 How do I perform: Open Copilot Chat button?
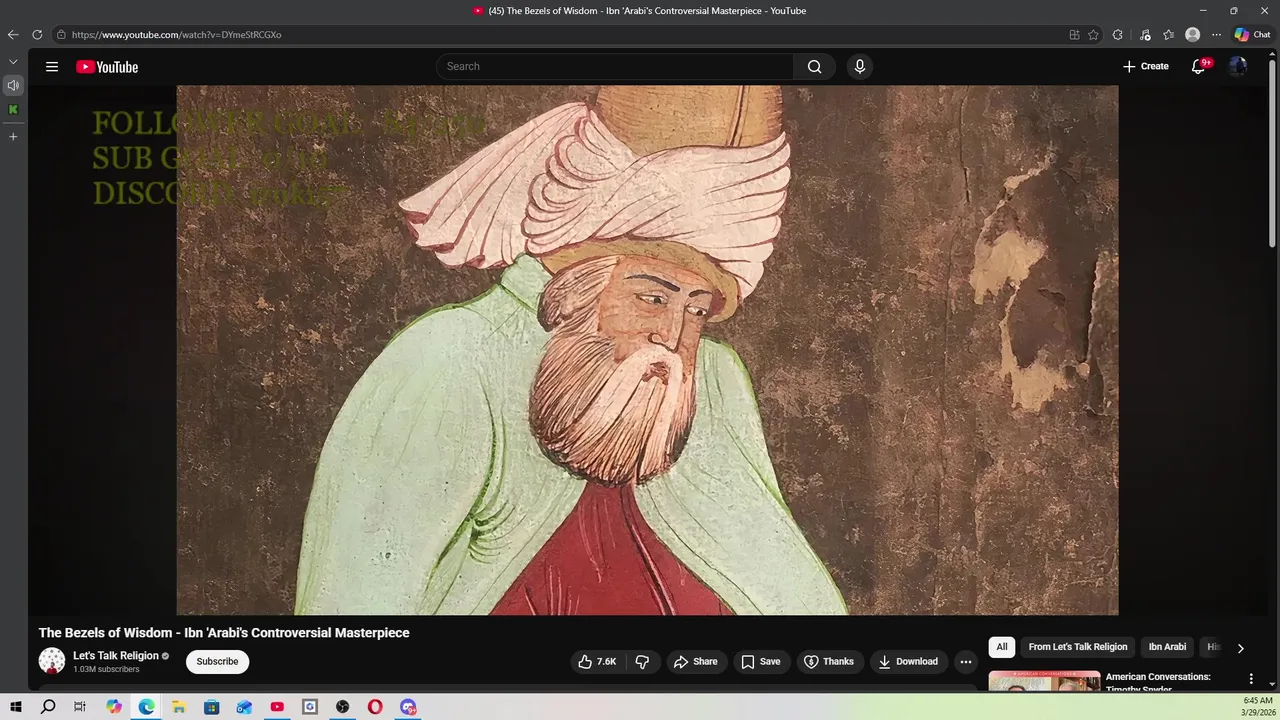pos(1252,34)
